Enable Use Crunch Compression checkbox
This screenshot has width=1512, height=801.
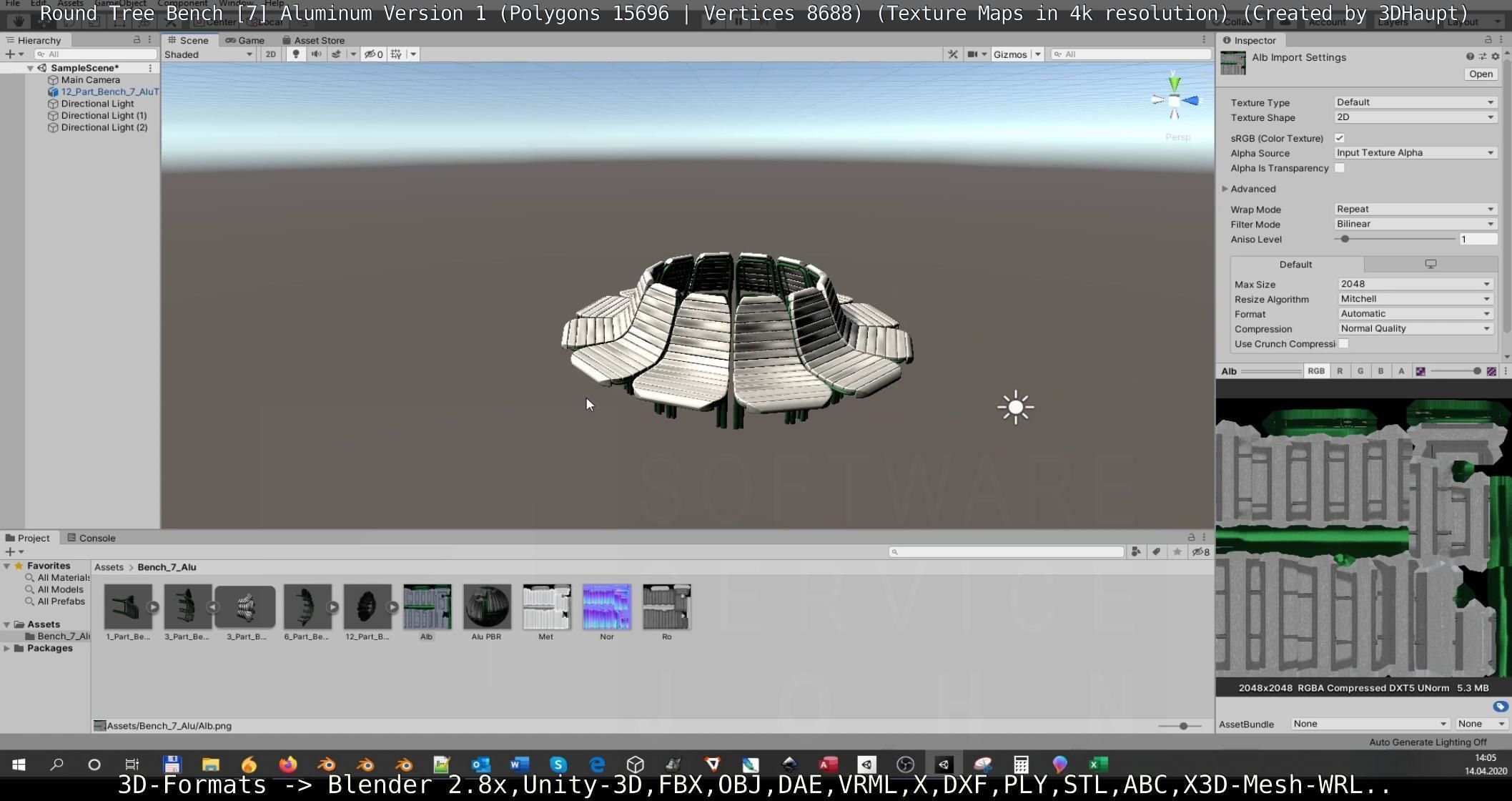1344,344
